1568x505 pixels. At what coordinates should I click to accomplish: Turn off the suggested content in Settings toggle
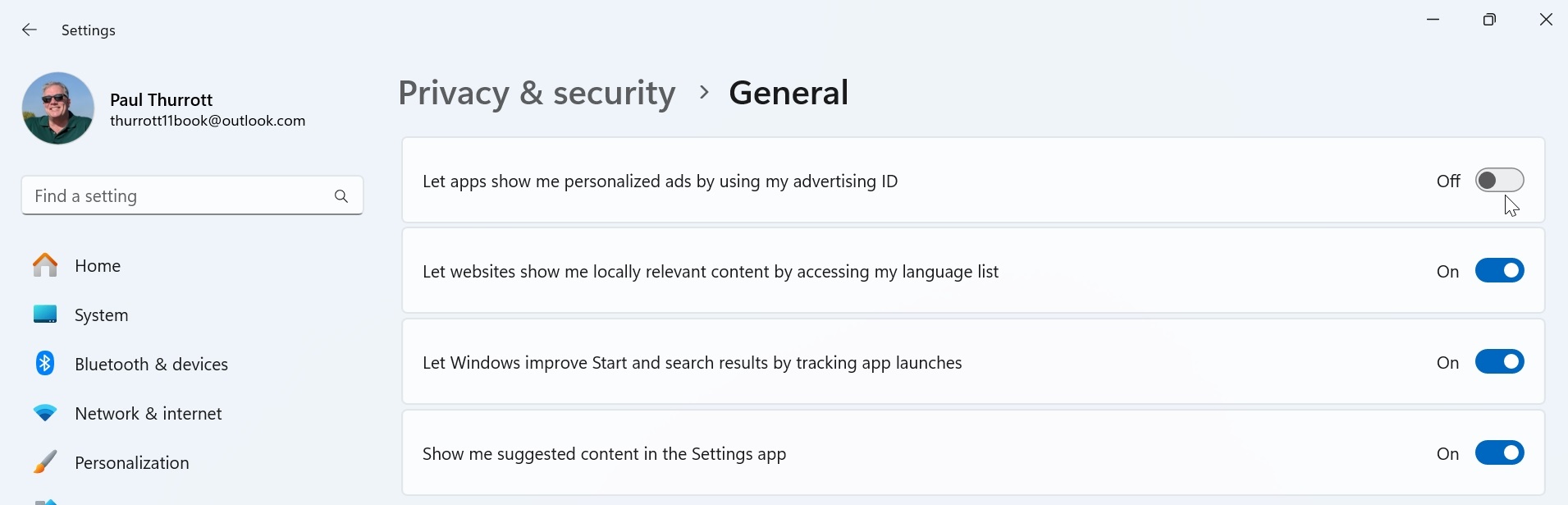pyautogui.click(x=1499, y=452)
